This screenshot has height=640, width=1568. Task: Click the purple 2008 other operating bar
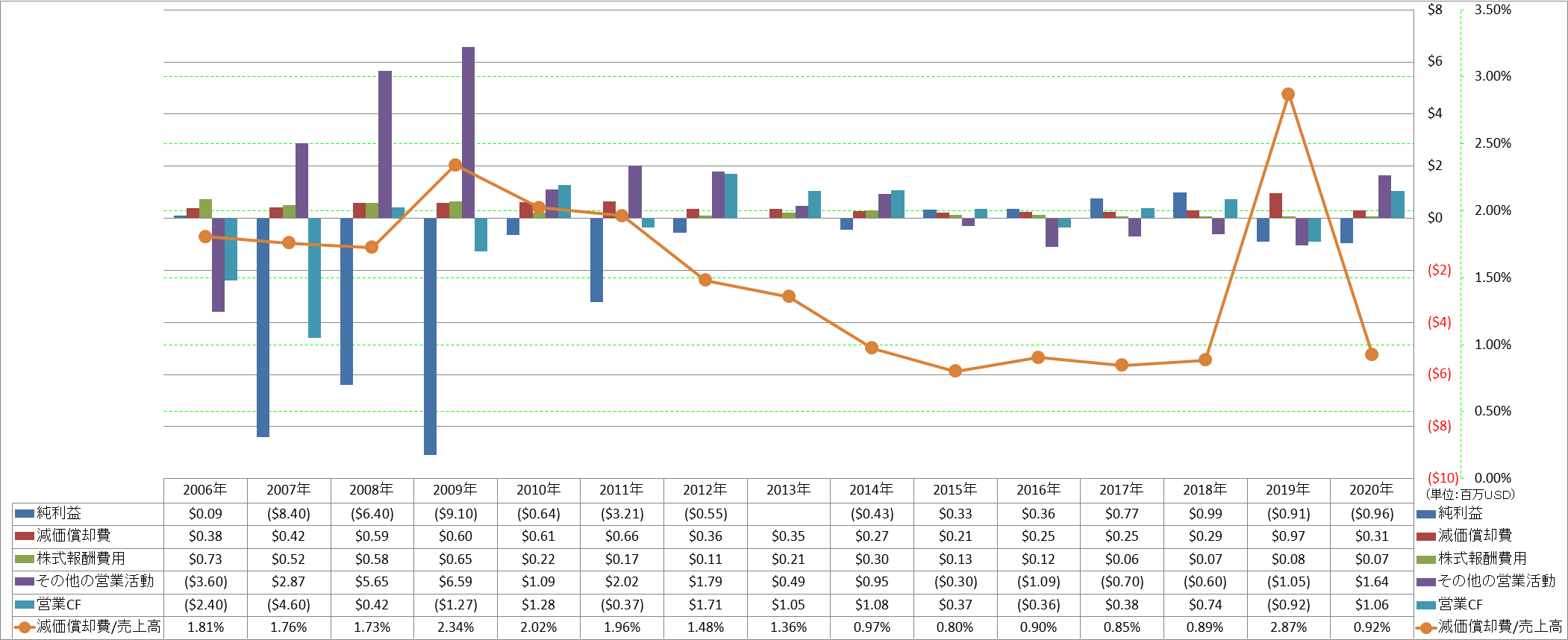point(385,144)
